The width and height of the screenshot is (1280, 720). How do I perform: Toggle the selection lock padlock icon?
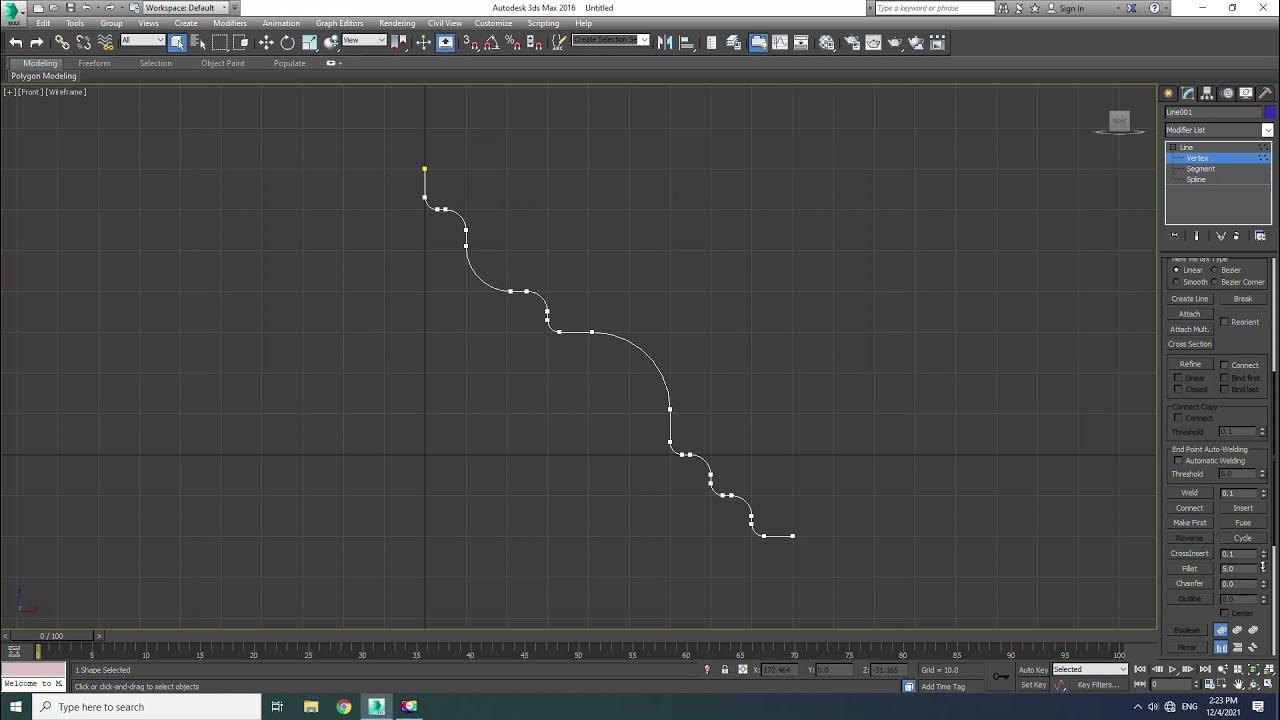coord(725,670)
